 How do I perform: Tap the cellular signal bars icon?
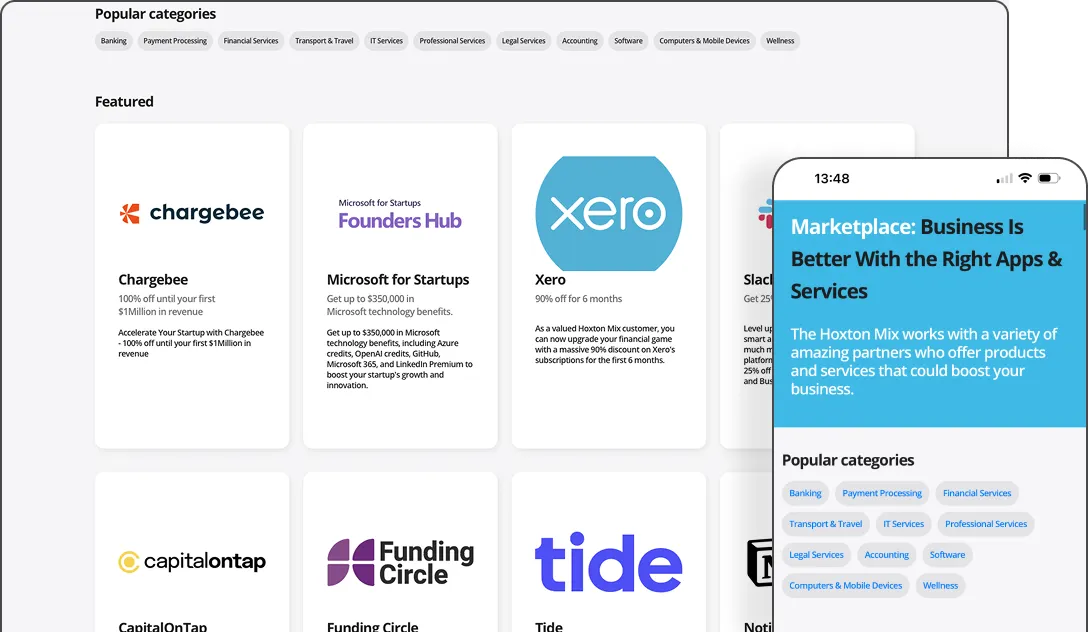(1004, 179)
